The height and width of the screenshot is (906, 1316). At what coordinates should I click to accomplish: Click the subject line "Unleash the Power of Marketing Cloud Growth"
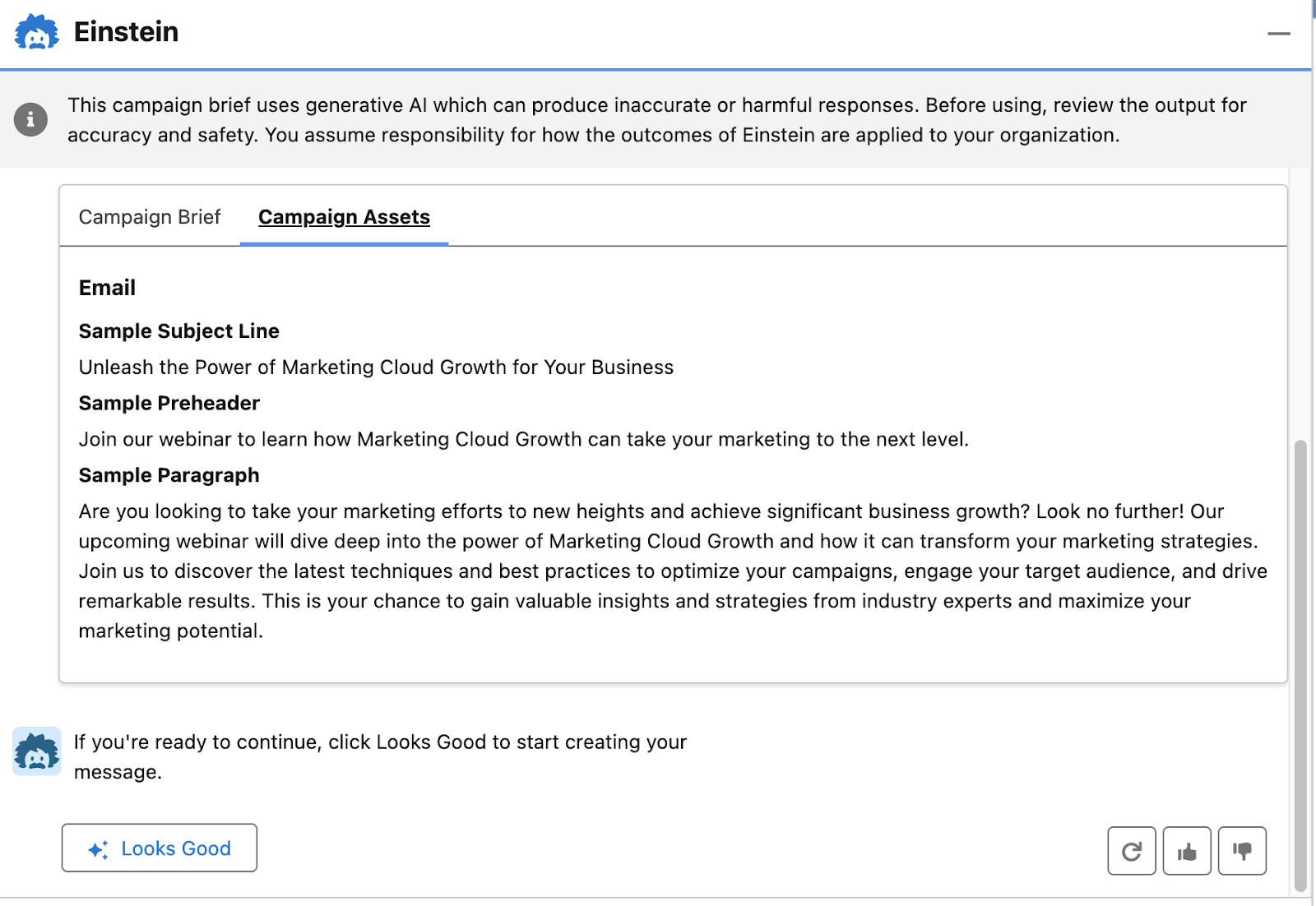click(x=376, y=367)
